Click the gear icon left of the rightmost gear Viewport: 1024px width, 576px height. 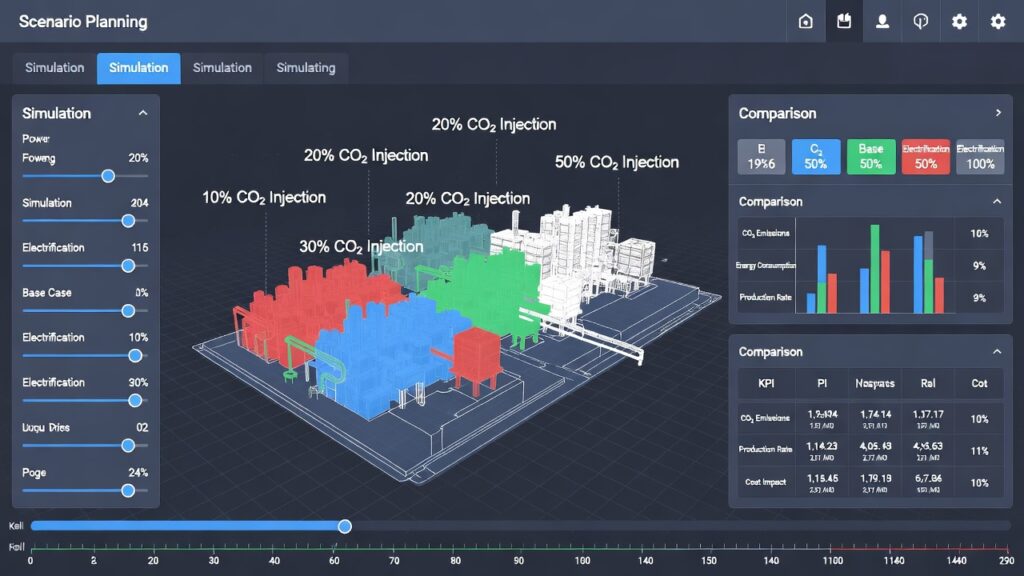tap(959, 22)
